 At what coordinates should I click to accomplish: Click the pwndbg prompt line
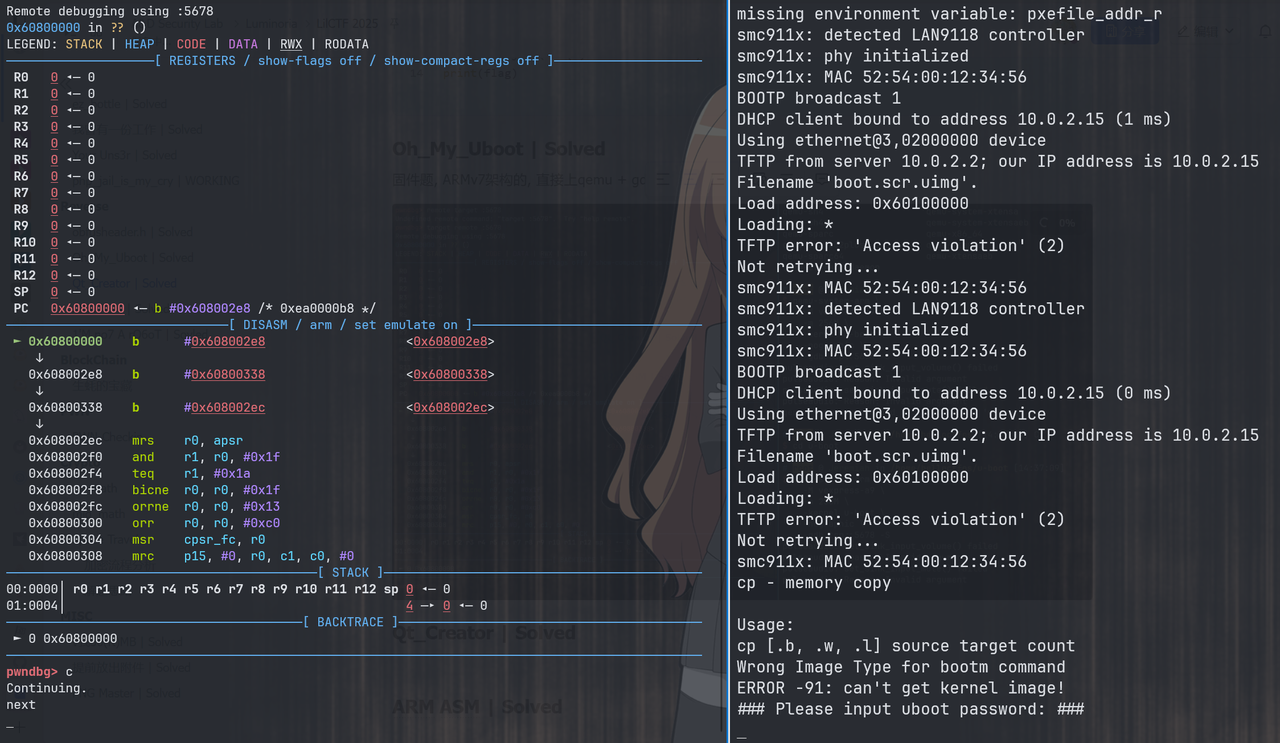click(x=40, y=671)
